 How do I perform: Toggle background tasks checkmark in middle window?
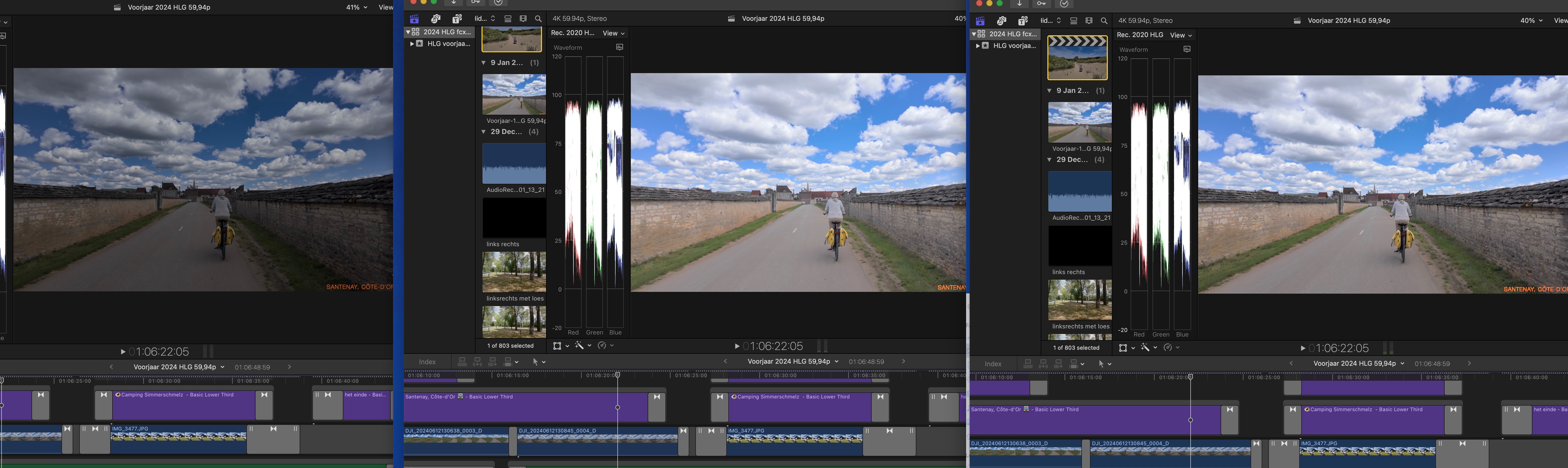click(498, 3)
